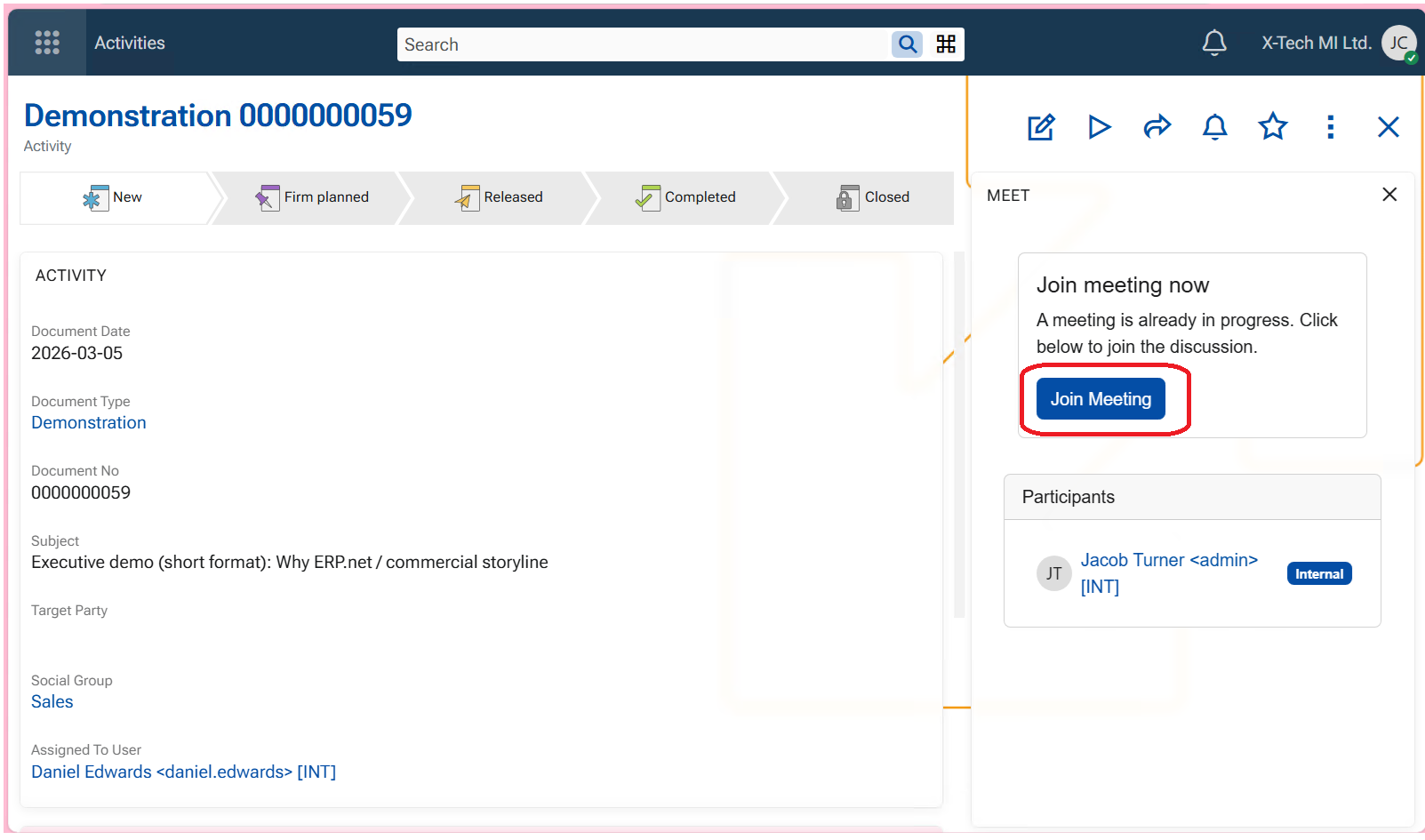Click the Join Meeting button
The height and width of the screenshot is (840, 1425).
point(1101,399)
